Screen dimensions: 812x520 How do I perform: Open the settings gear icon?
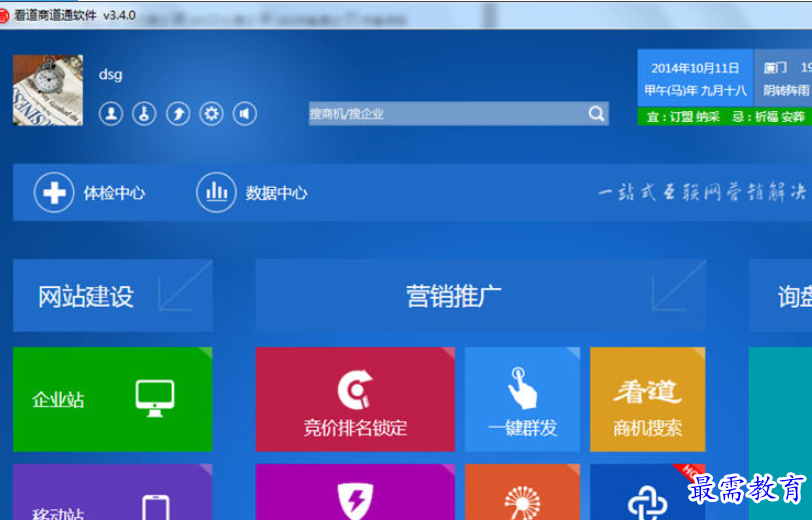coord(211,113)
